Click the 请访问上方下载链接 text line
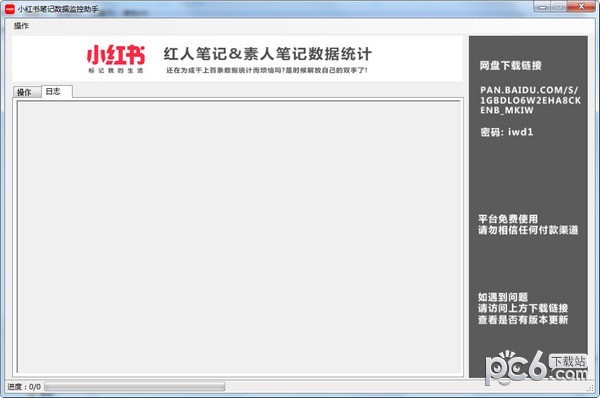The height and width of the screenshot is (398, 600). pos(523,308)
